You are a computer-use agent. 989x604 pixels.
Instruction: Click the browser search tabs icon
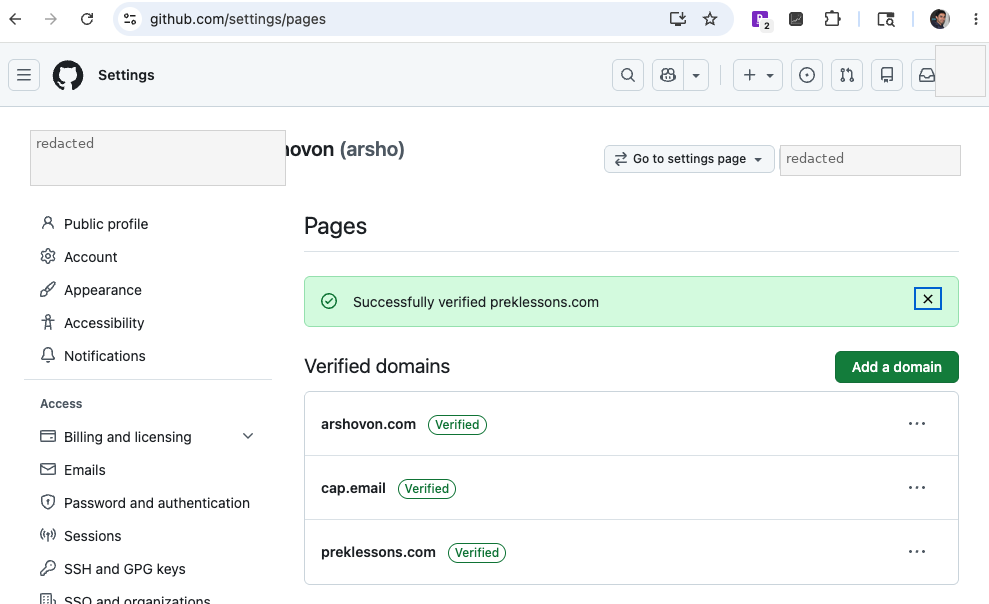[886, 20]
